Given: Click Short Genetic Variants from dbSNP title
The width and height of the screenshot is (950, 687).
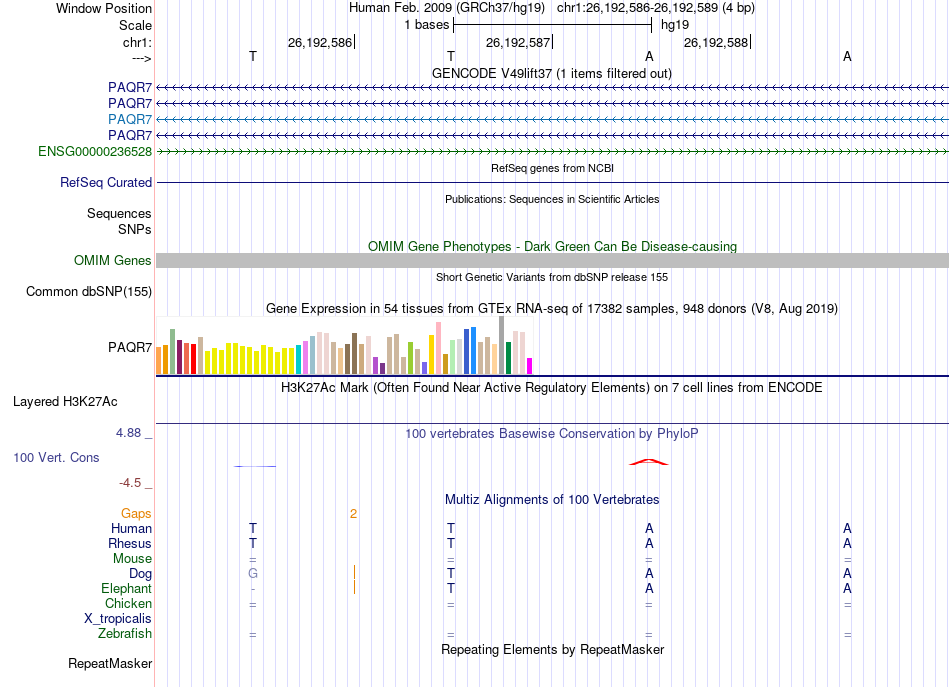Looking at the screenshot, I should pyautogui.click(x=552, y=277).
